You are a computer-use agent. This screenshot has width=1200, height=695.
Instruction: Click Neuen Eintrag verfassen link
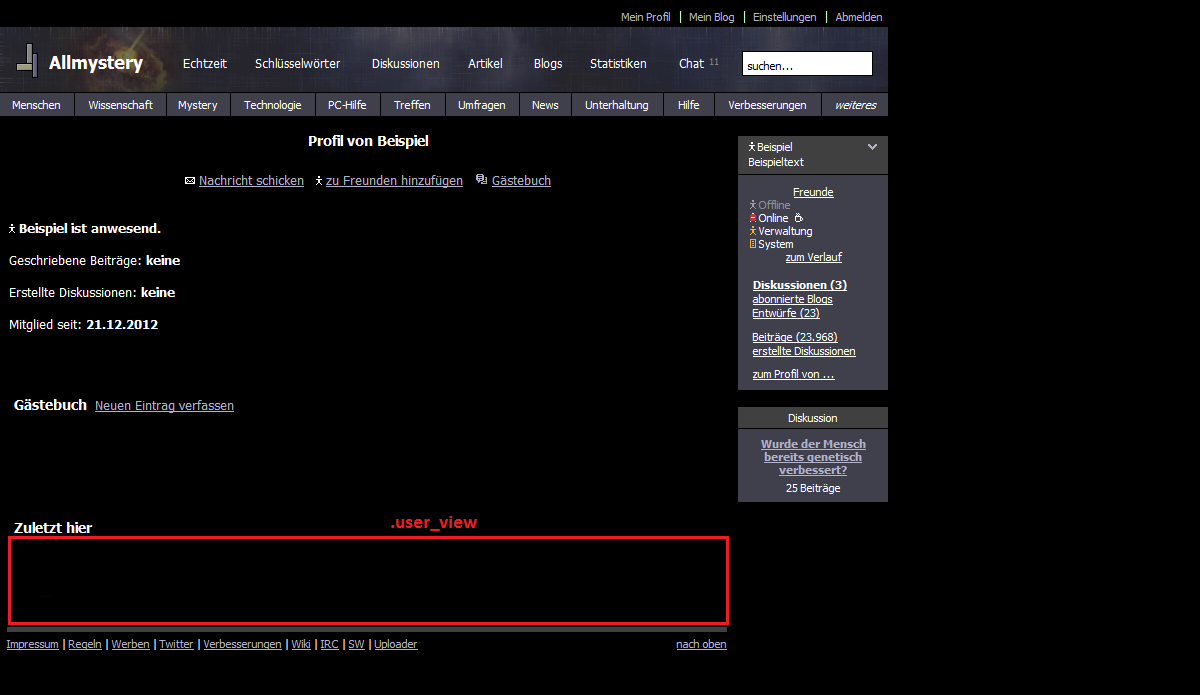(164, 406)
